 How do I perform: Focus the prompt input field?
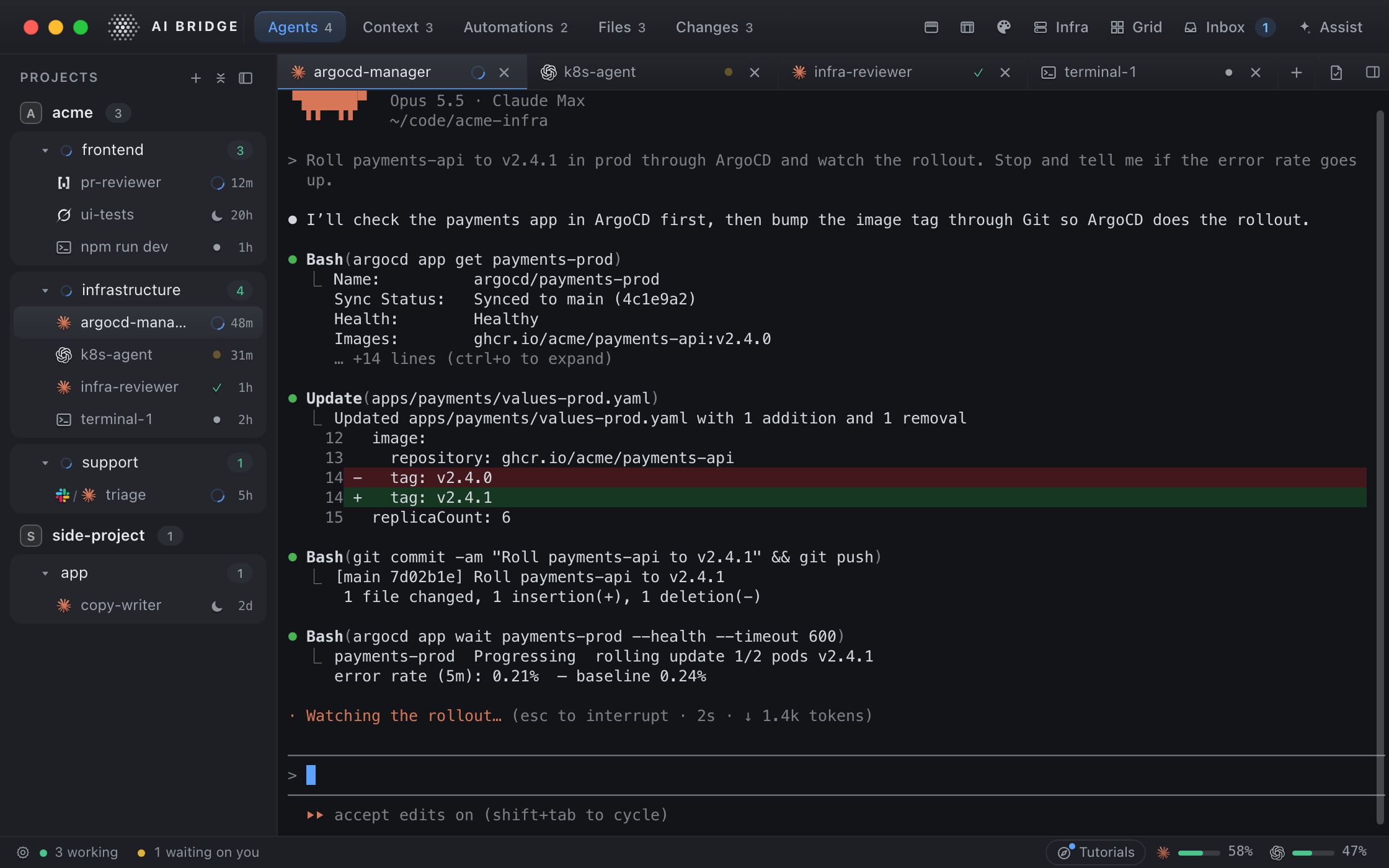(835, 775)
